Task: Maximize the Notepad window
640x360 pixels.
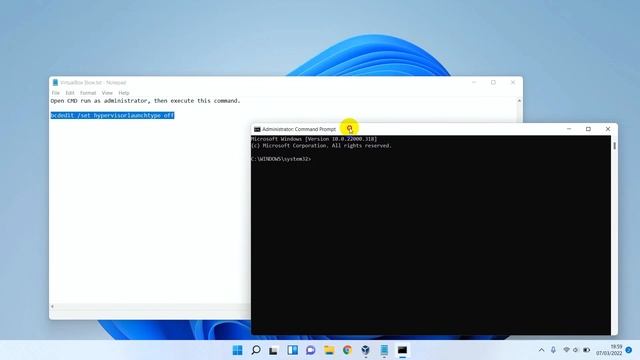Action: (493, 82)
